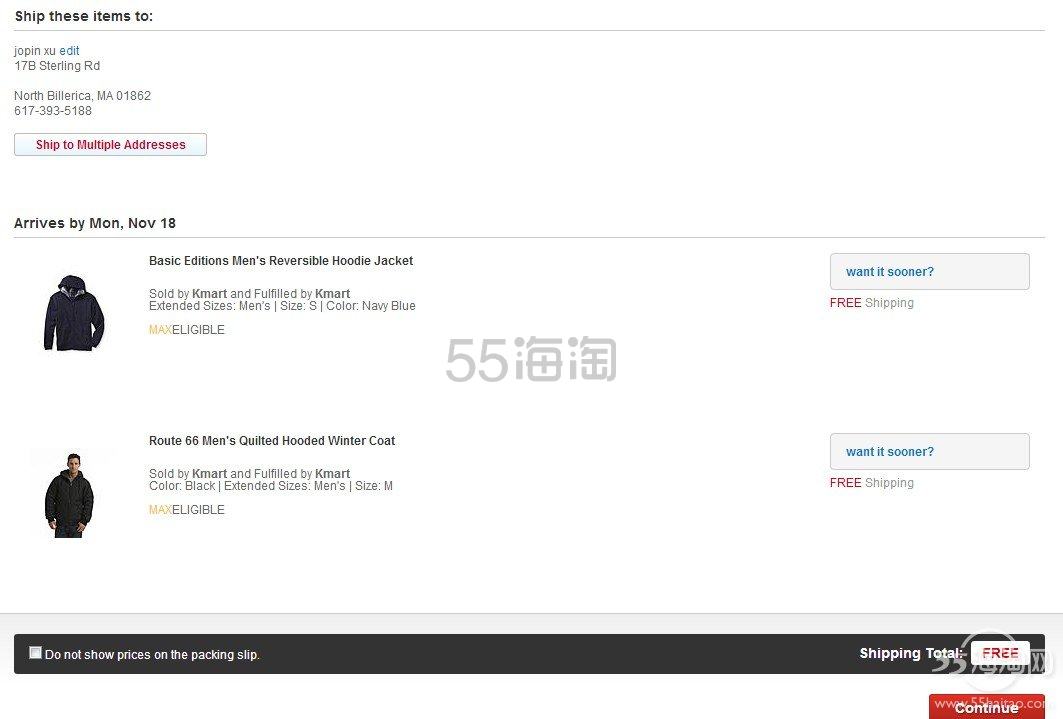1063x719 pixels.
Task: Select the 'Arrives by Mon, Nov 18' heading
Action: (x=95, y=223)
